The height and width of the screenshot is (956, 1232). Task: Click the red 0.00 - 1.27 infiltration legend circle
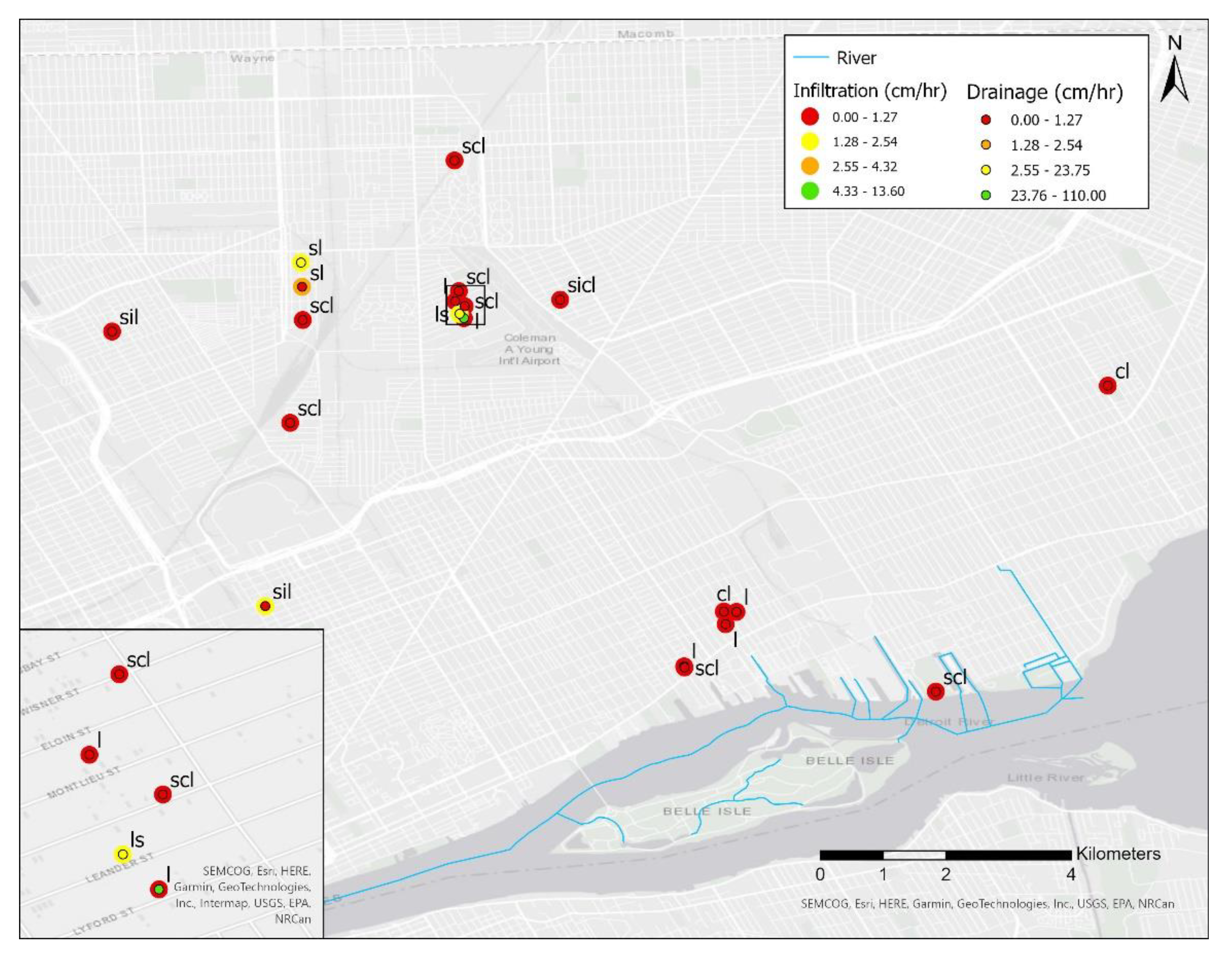[x=810, y=117]
